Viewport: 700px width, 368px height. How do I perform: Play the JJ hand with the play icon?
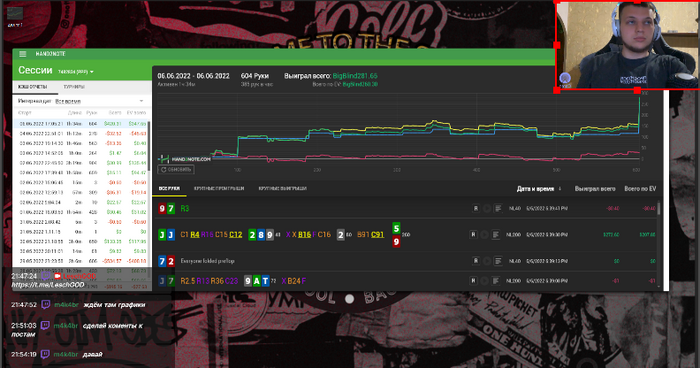click(484, 234)
